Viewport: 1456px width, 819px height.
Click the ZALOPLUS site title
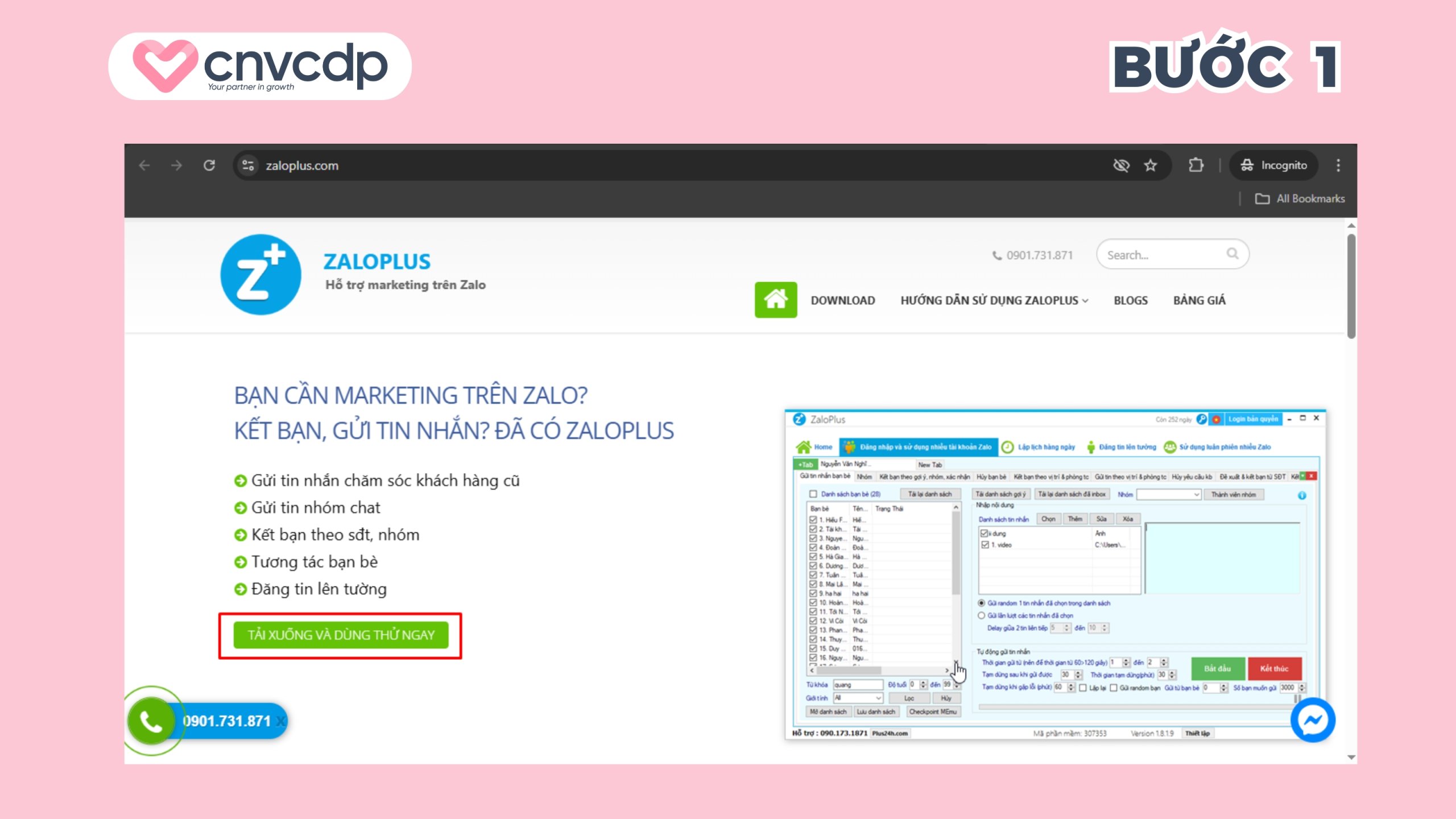tap(377, 262)
